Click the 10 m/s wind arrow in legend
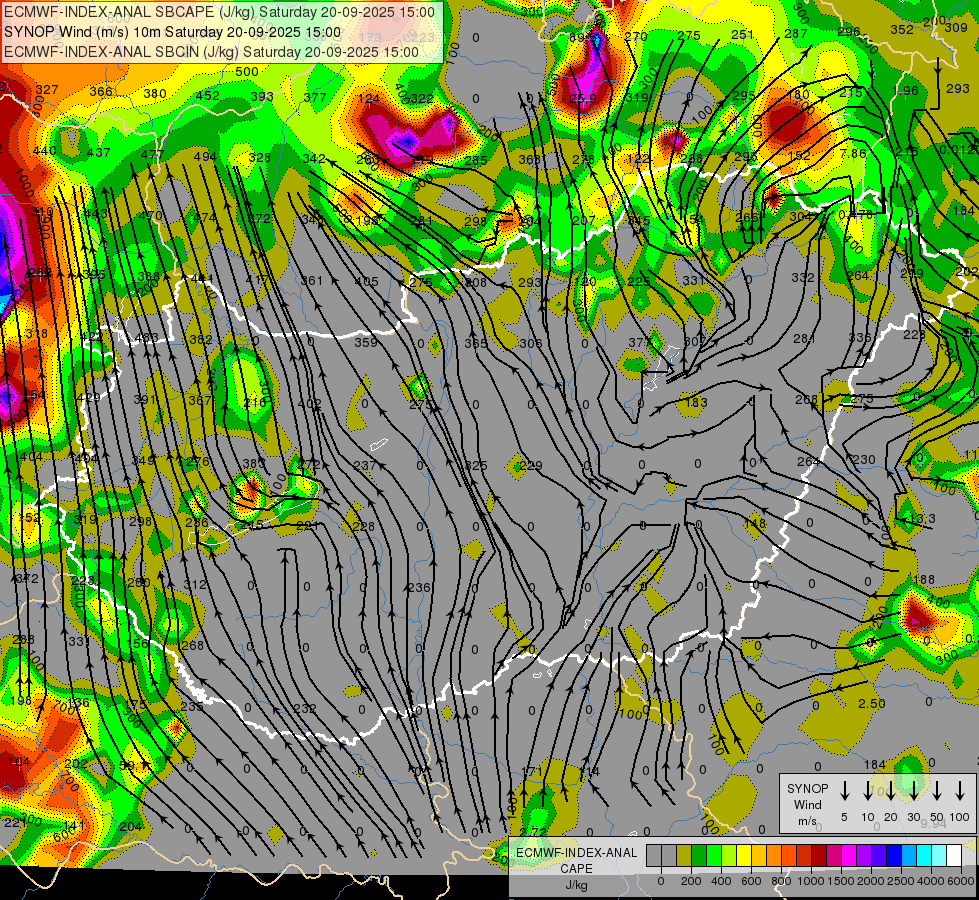Image resolution: width=979 pixels, height=900 pixels. click(x=867, y=790)
